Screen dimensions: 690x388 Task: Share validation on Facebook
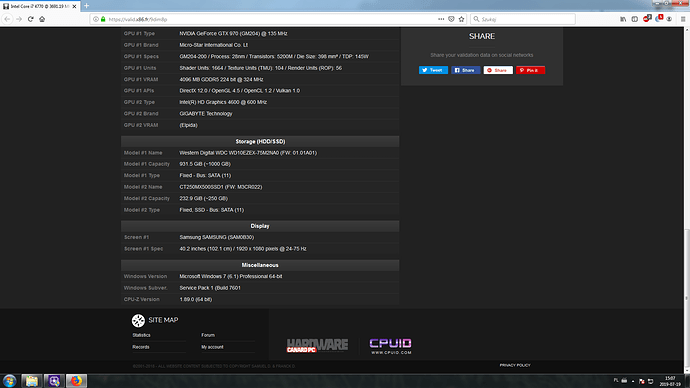(x=465, y=70)
